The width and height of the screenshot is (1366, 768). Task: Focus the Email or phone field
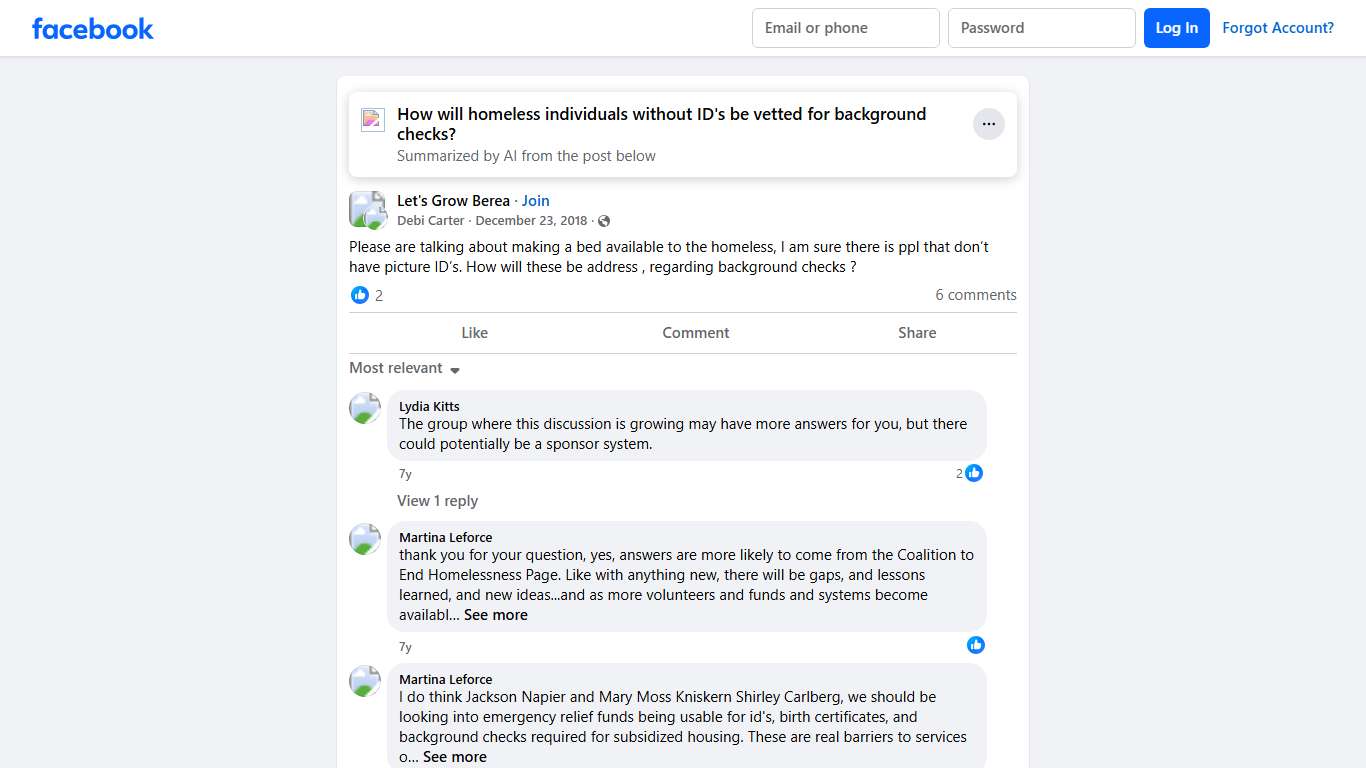coord(845,28)
